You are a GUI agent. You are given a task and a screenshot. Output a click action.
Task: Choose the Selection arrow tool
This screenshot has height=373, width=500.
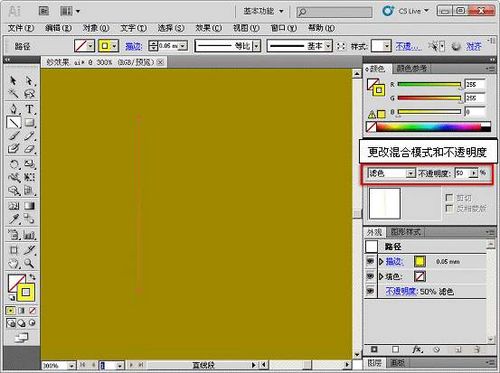click(13, 80)
